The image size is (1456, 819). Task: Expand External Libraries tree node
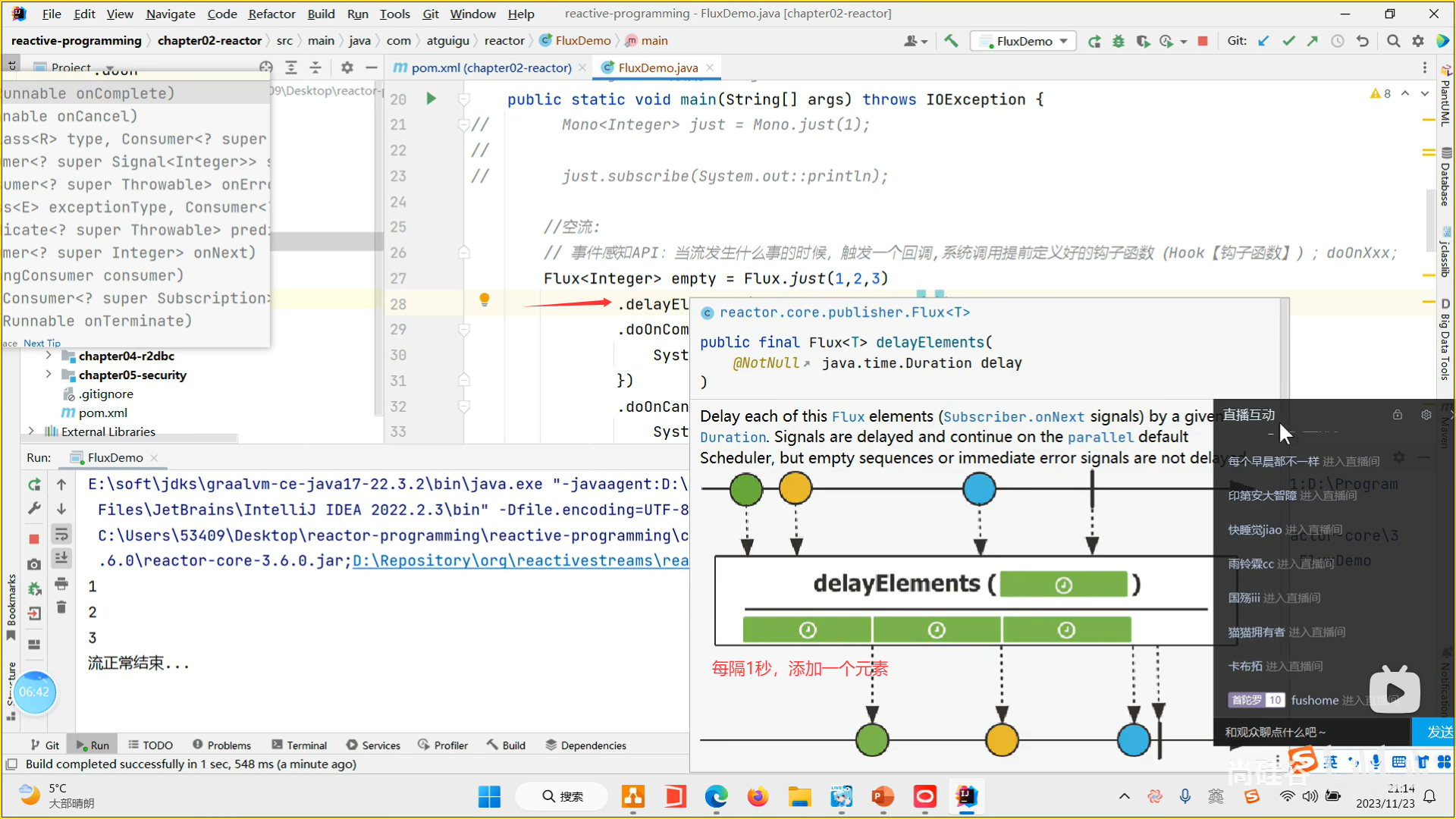click(x=30, y=431)
